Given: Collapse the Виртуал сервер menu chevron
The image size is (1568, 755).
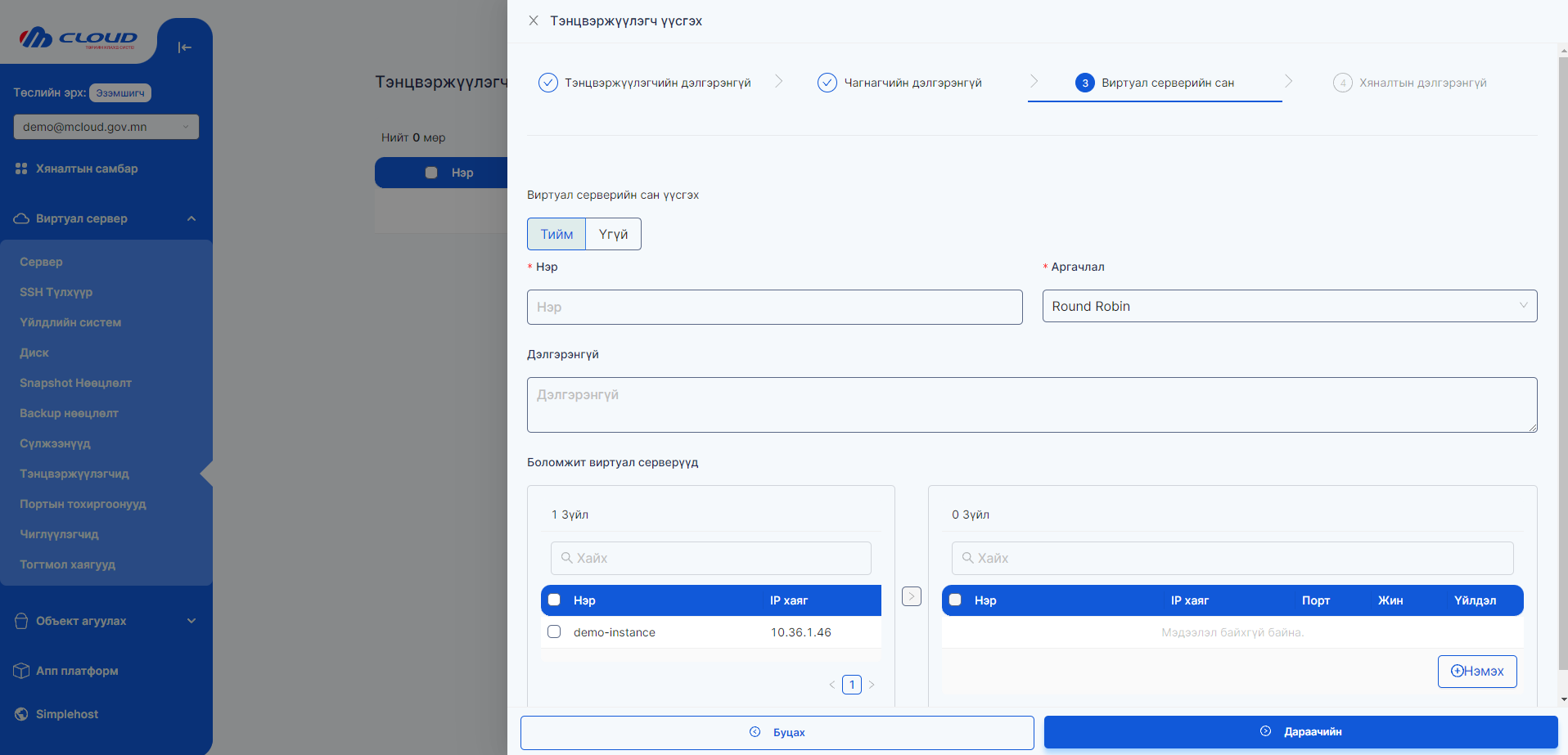Looking at the screenshot, I should (x=191, y=218).
